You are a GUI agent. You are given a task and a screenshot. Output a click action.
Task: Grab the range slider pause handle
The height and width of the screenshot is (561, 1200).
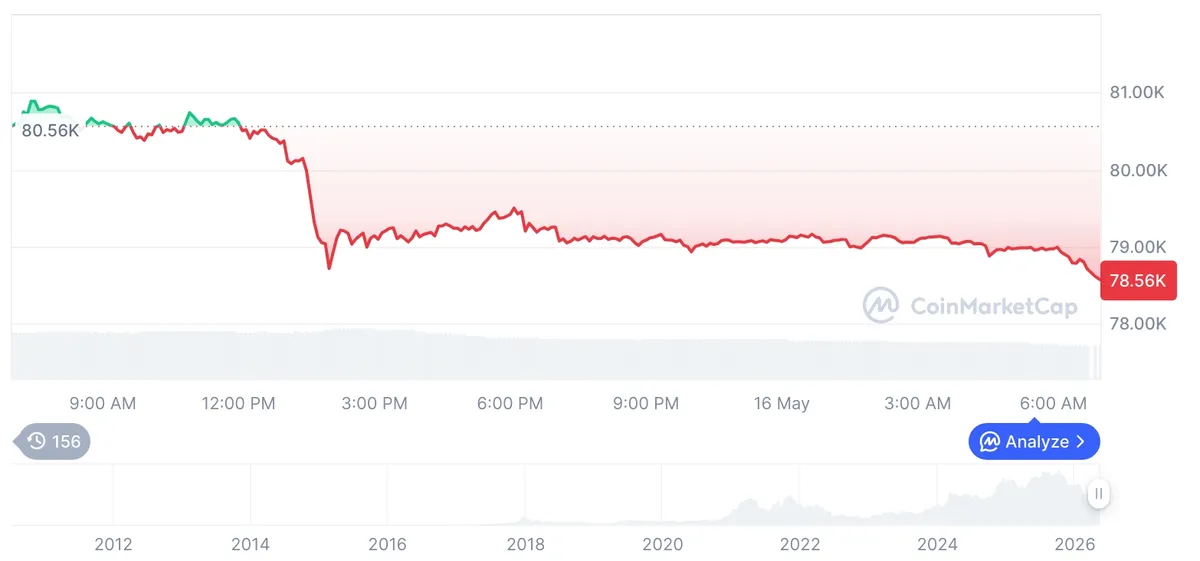(x=1099, y=493)
